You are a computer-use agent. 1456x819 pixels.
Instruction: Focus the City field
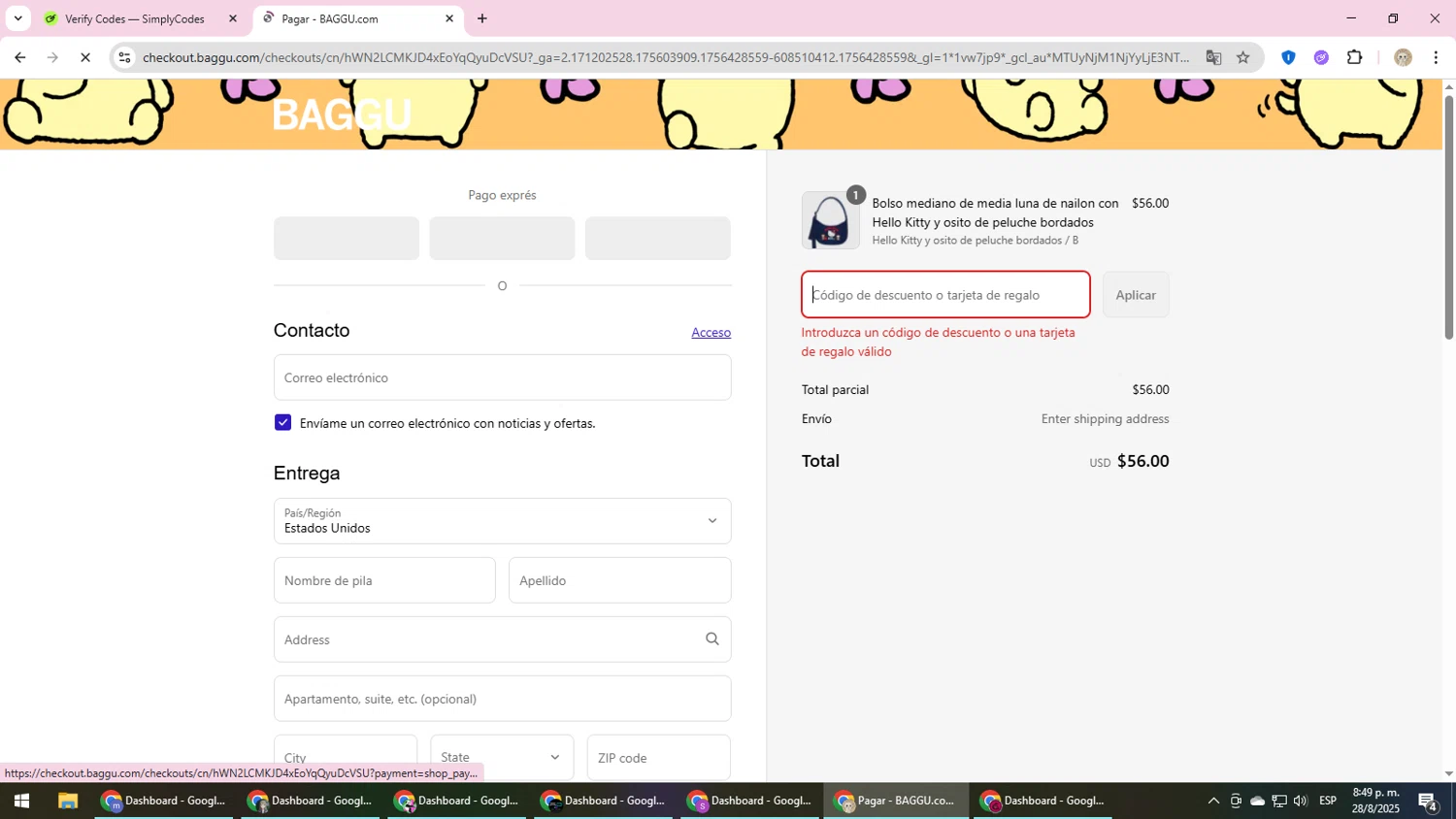coord(346,757)
